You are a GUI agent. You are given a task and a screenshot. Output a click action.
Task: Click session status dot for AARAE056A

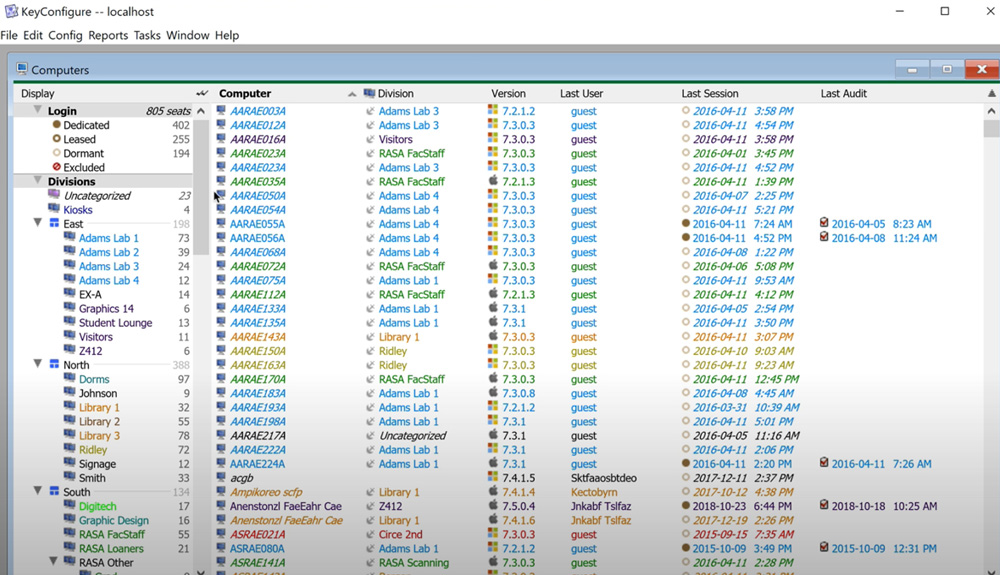686,237
